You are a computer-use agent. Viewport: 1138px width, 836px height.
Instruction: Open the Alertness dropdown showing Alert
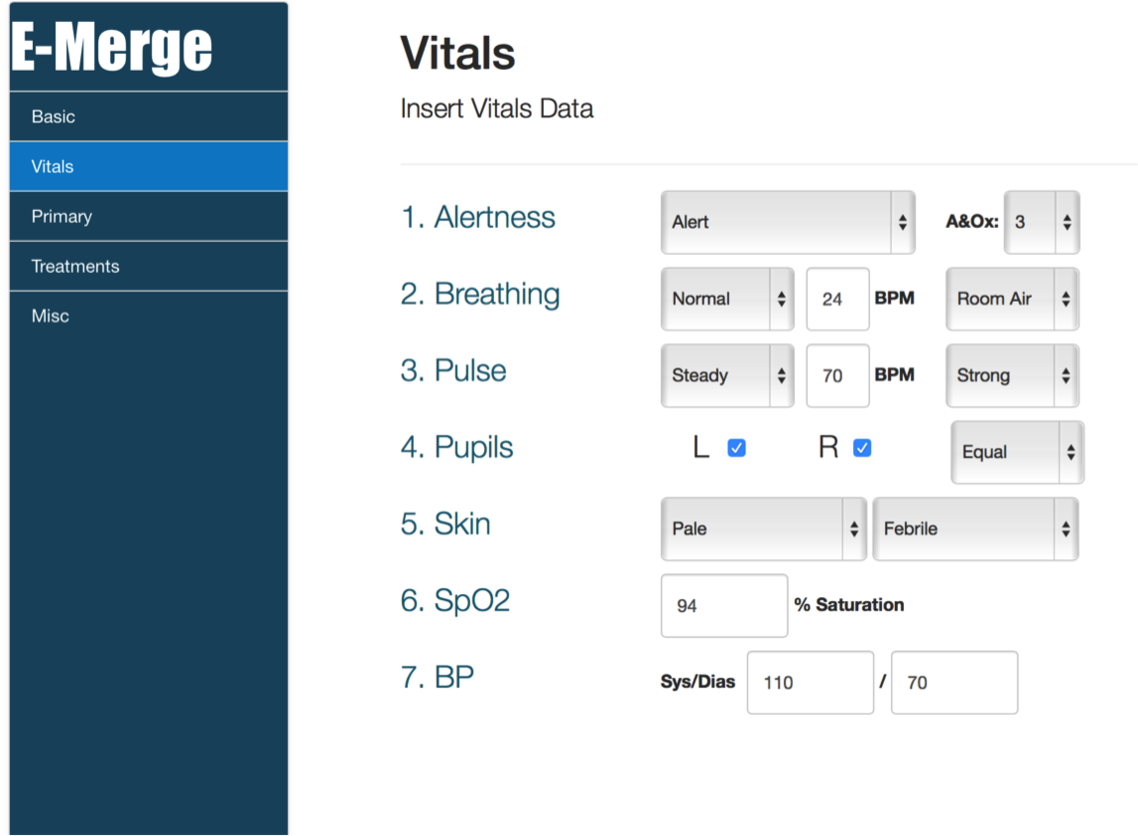point(788,222)
